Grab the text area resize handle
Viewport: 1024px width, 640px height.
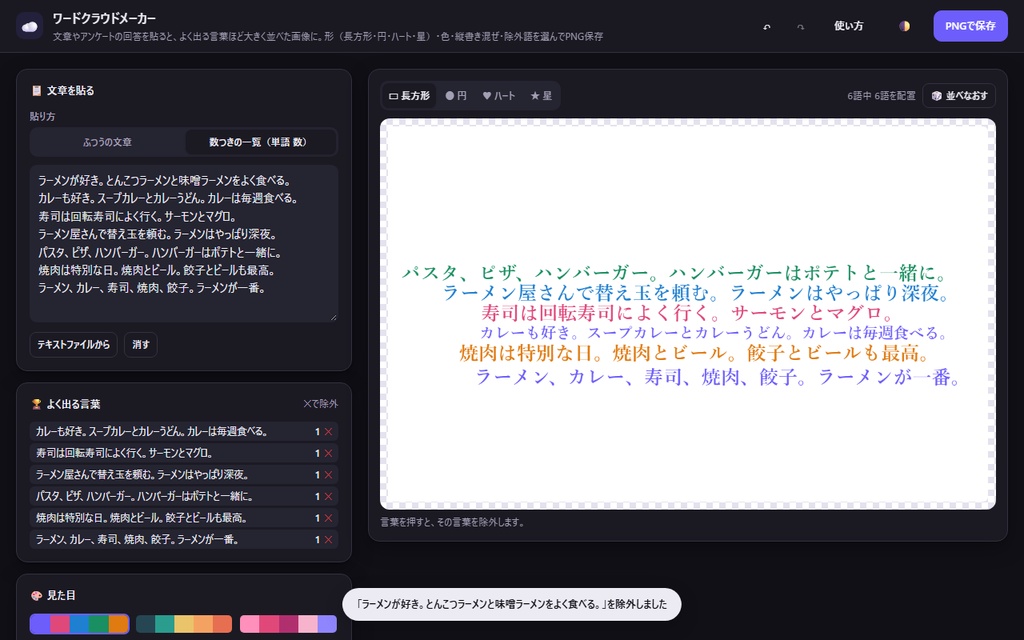coord(333,317)
